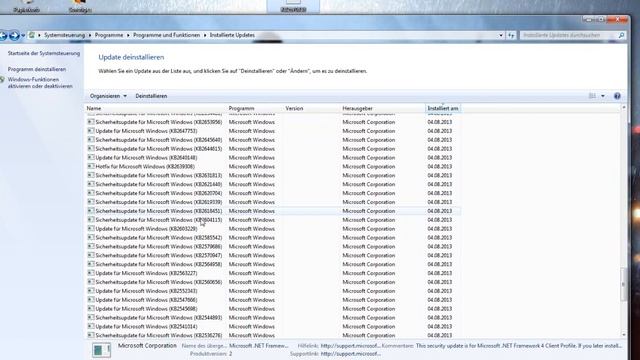The height and width of the screenshot is (360, 640).
Task: Open the Supportlink URL in the details pane
Action: [350, 354]
